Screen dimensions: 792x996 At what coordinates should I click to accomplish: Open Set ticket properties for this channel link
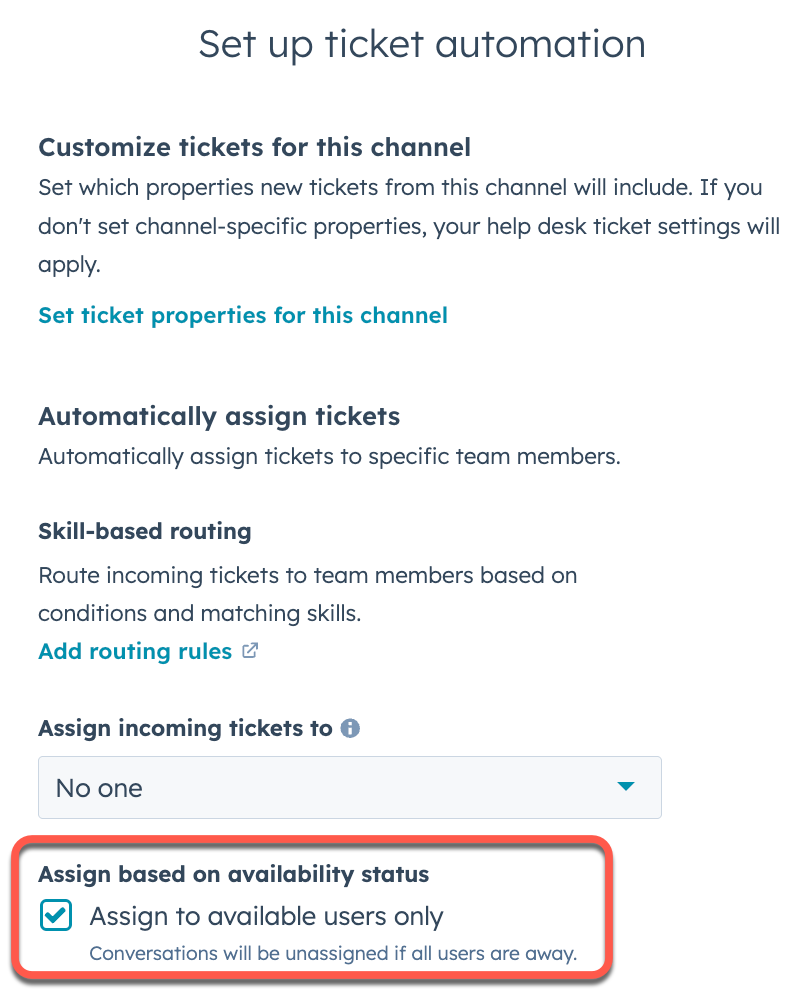(243, 316)
